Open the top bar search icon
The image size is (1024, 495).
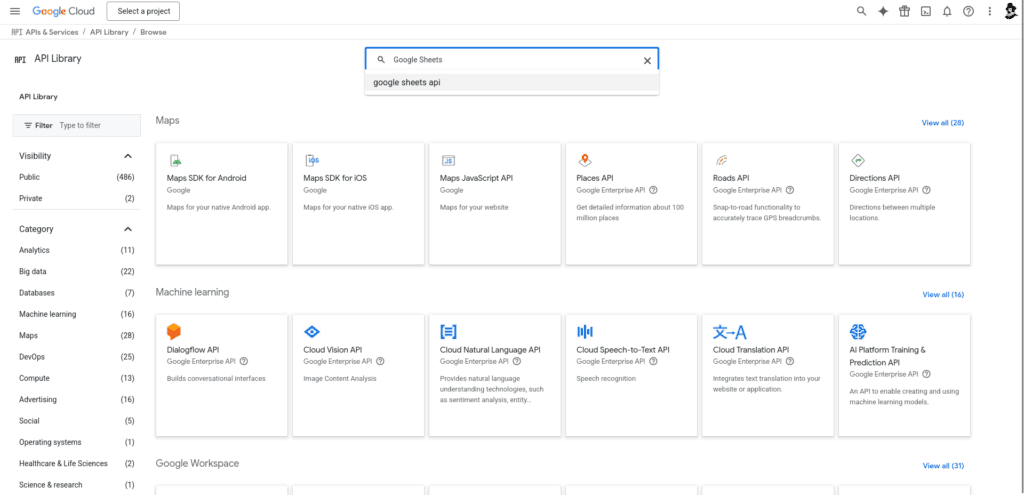[861, 11]
